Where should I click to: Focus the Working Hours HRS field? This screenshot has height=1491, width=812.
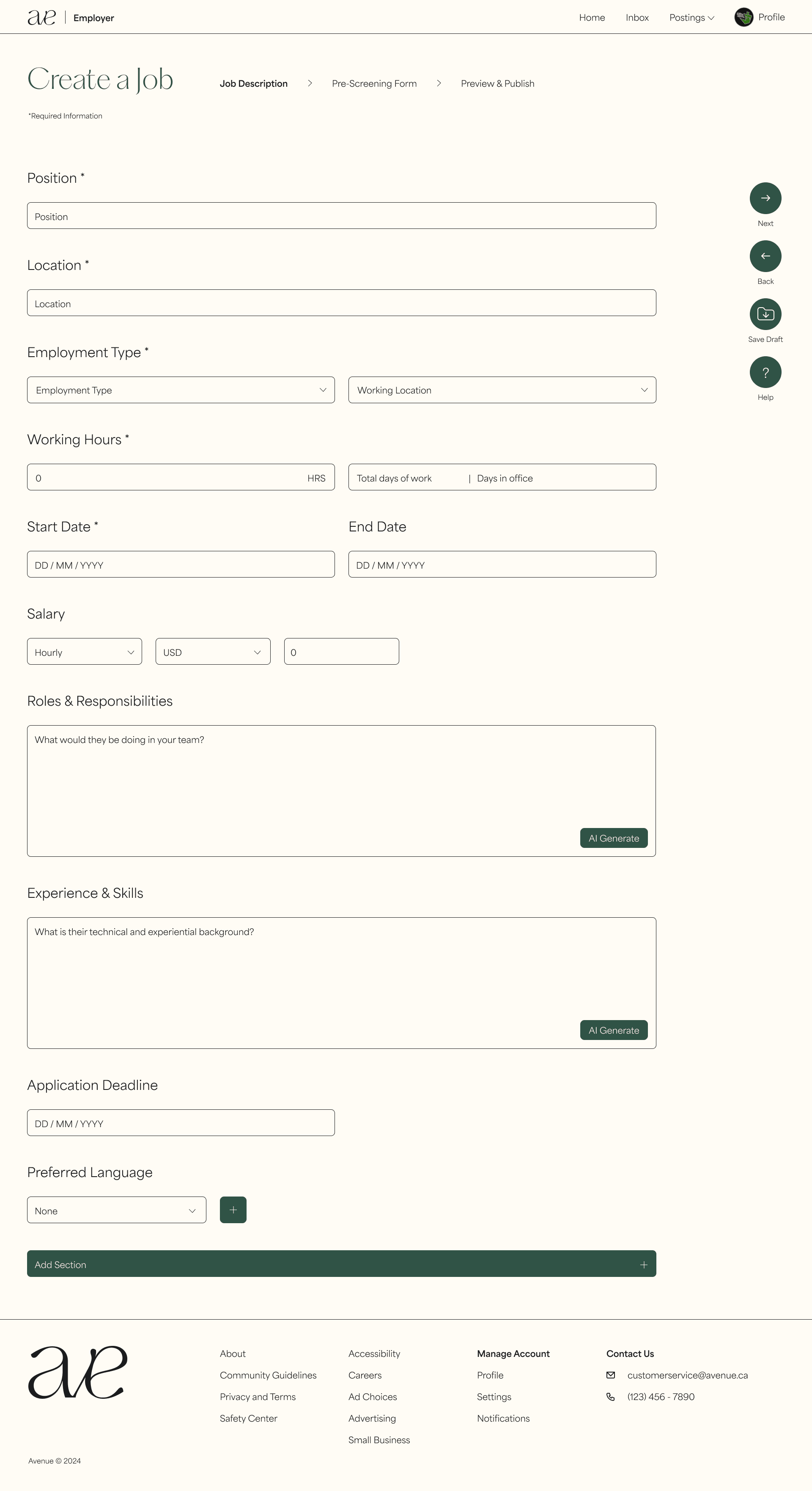[181, 477]
